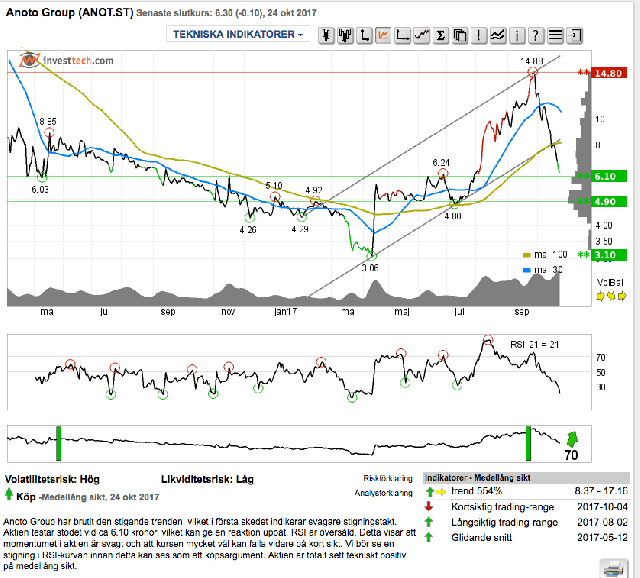Click the price trend line icon
The height and width of the screenshot is (578, 640).
click(421, 35)
